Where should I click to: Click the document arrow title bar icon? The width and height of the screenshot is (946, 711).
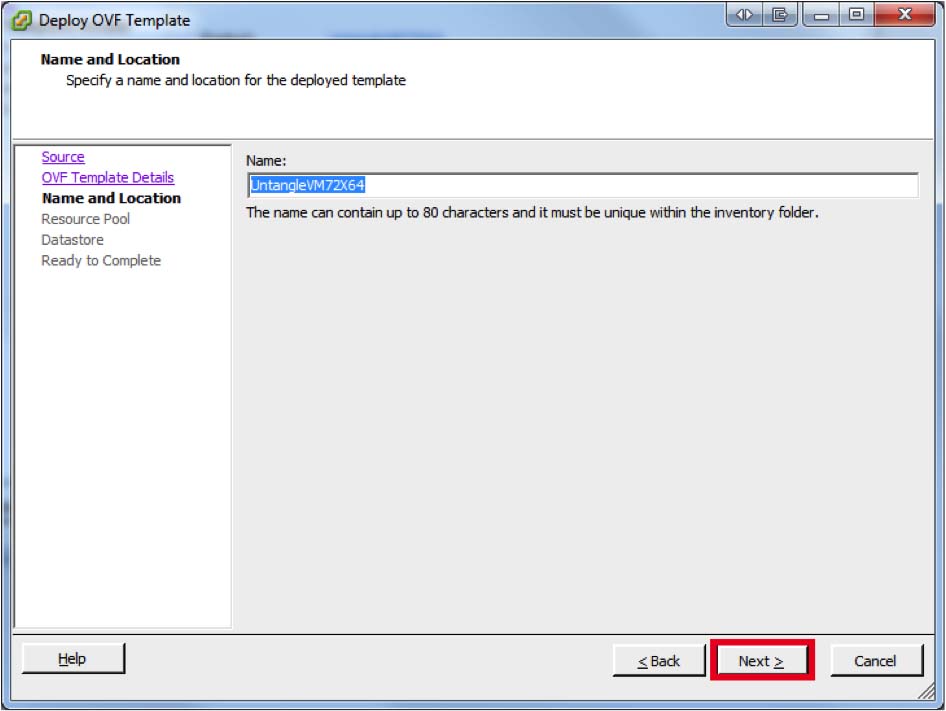pos(779,14)
